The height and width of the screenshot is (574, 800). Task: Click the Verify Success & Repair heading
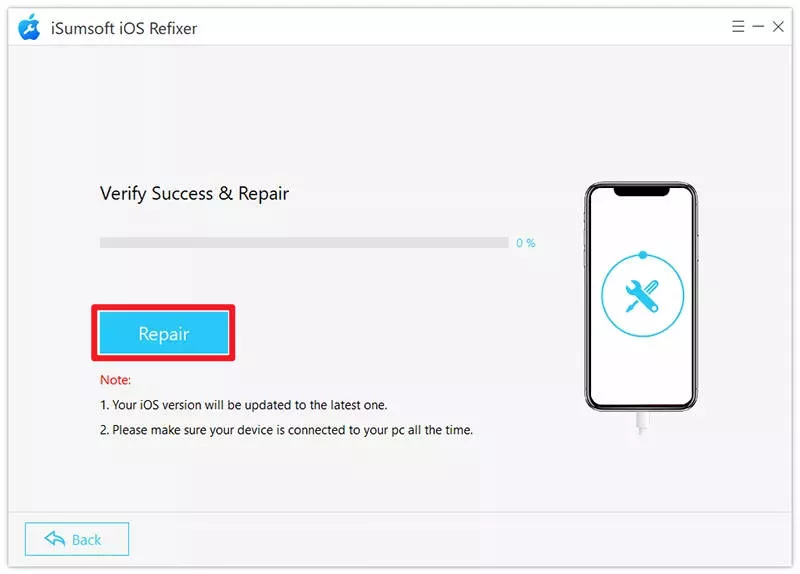click(194, 194)
